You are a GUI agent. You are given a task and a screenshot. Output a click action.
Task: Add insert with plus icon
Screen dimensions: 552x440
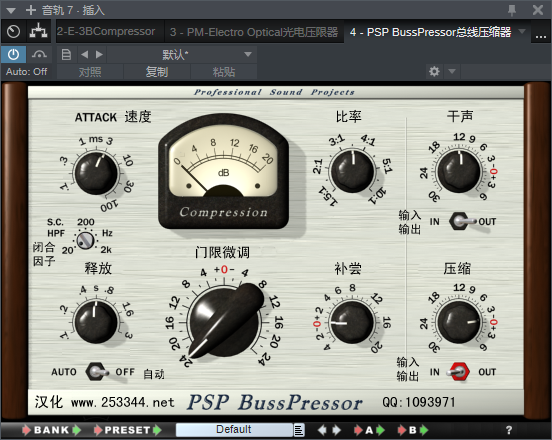click(31, 10)
